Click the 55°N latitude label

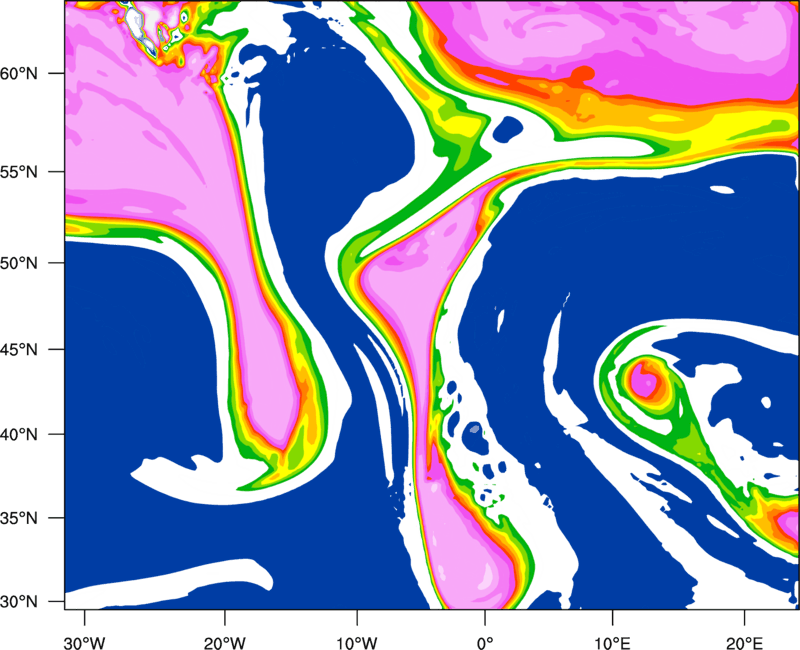pyautogui.click(x=19, y=172)
